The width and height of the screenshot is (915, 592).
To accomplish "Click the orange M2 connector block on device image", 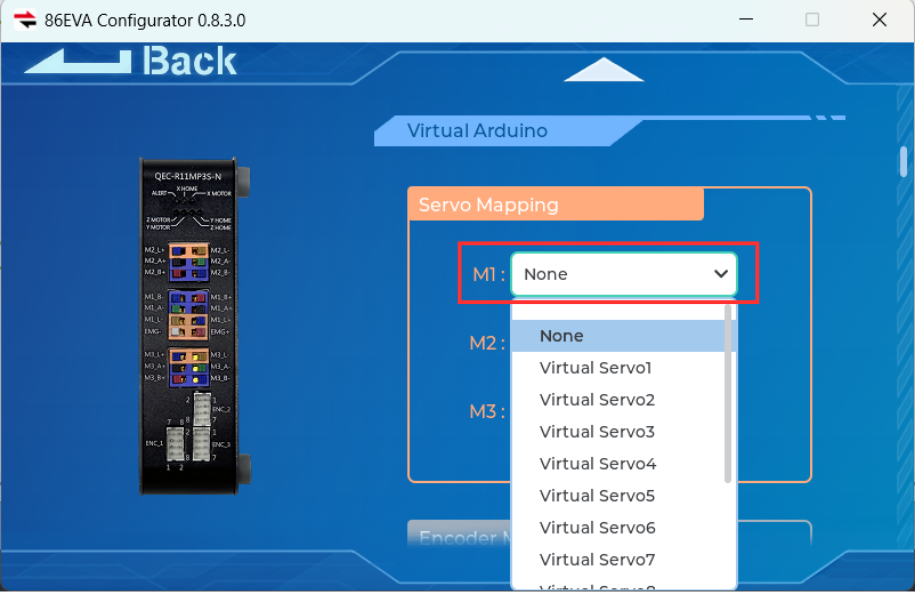I will pyautogui.click(x=188, y=262).
